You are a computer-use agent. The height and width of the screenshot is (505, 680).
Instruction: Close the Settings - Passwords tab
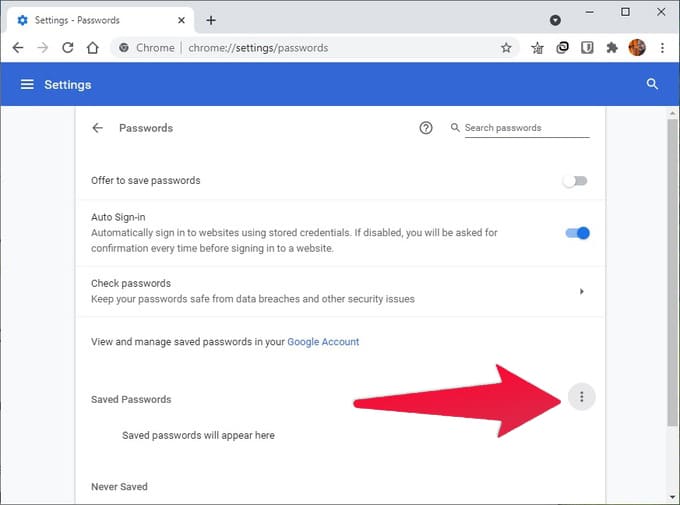[182, 20]
